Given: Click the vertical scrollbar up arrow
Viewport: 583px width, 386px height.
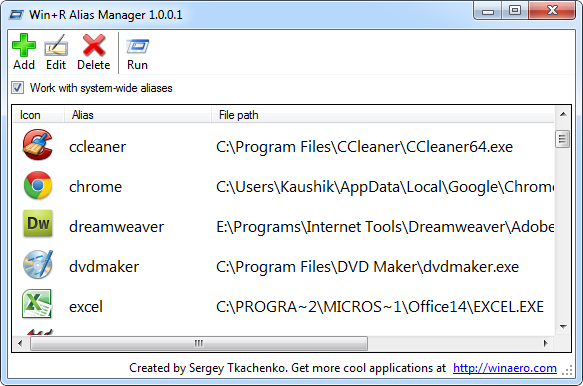Looking at the screenshot, I should [x=563, y=114].
